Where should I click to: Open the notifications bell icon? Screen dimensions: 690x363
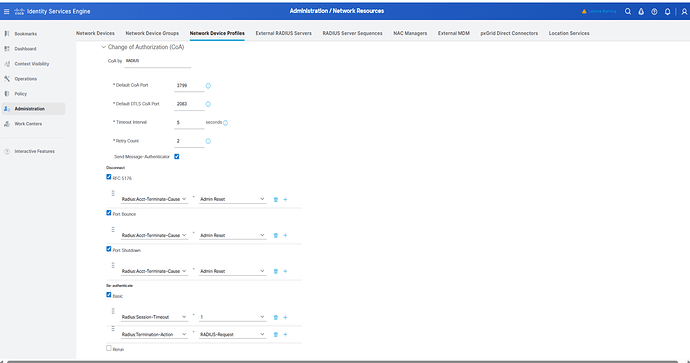(x=668, y=12)
